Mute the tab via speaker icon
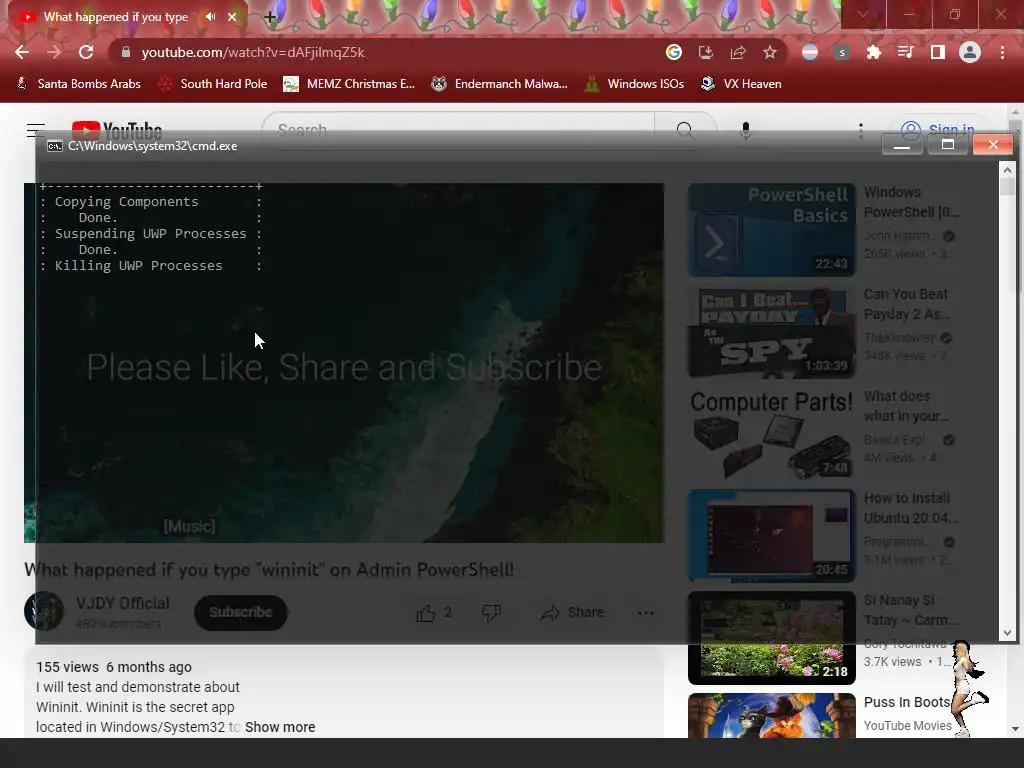 (210, 17)
